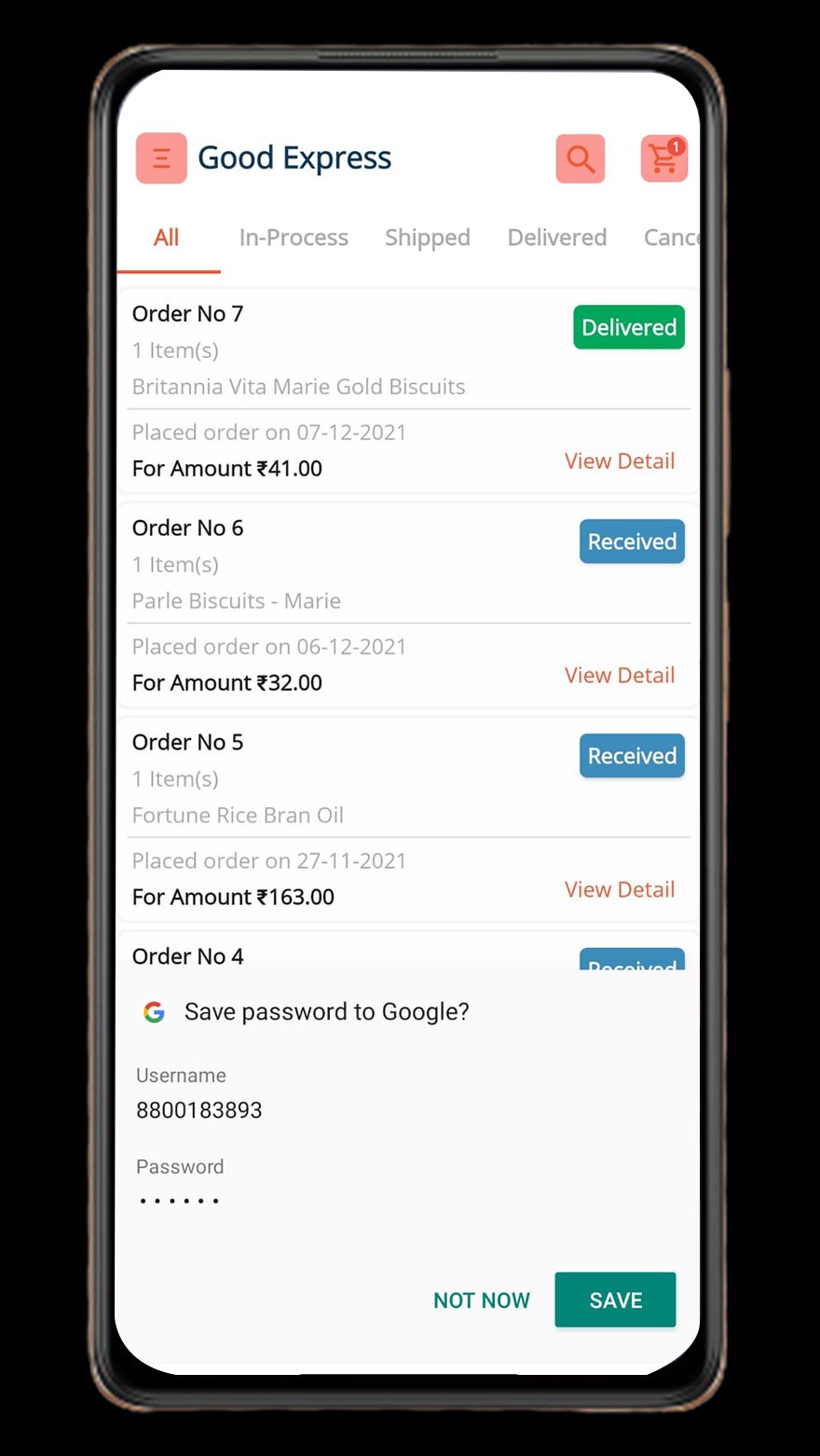View Detail for Order No 7
This screenshot has width=820, height=1456.
pyautogui.click(x=620, y=461)
